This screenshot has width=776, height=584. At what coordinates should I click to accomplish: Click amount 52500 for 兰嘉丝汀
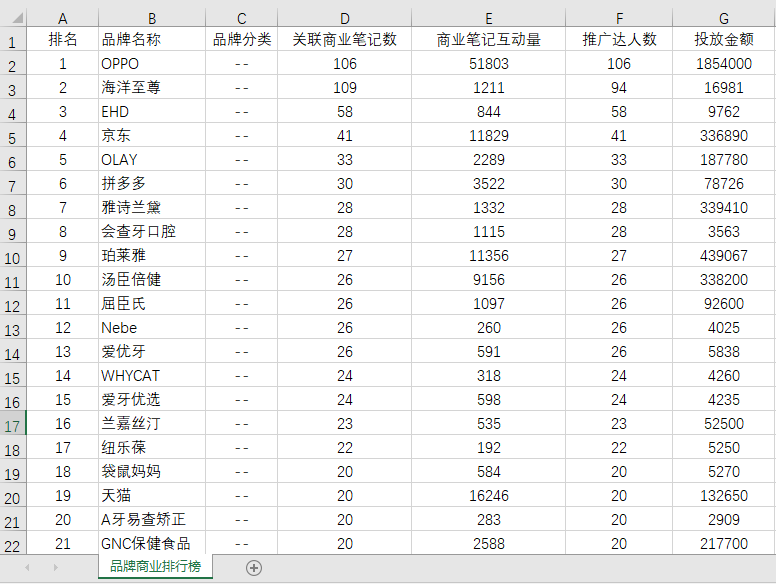pyautogui.click(x=724, y=424)
